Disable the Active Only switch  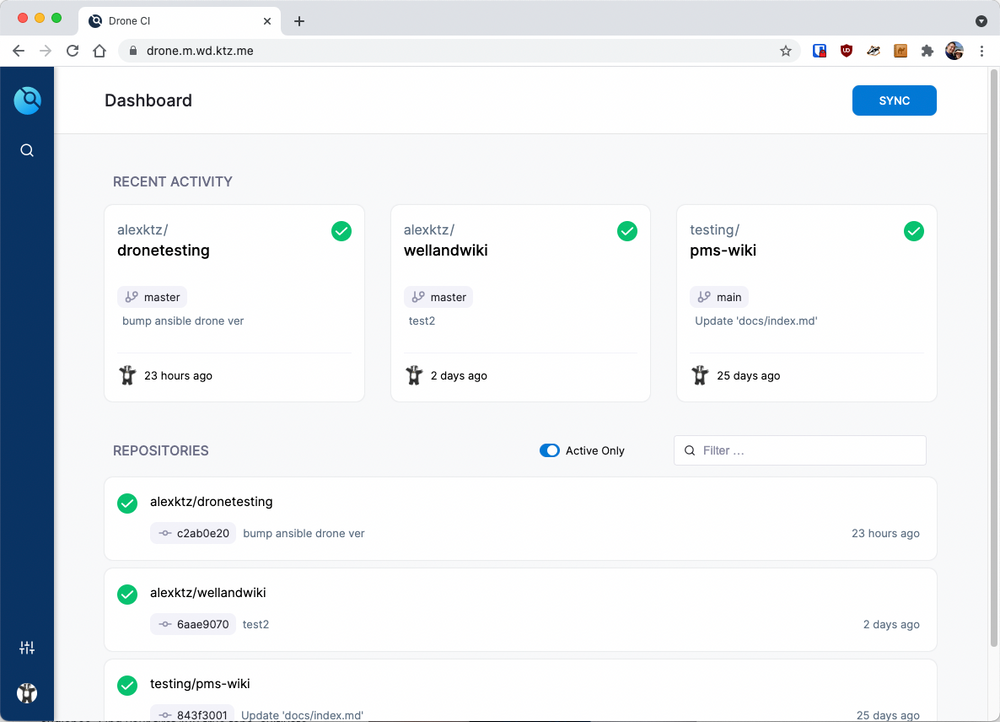(x=549, y=450)
